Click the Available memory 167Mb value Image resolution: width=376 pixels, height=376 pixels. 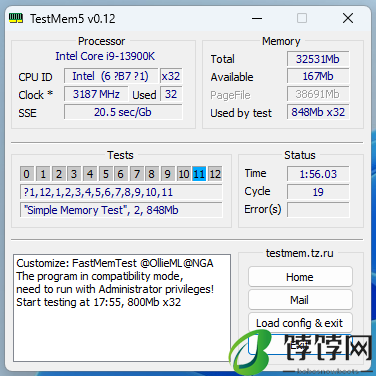[x=318, y=76]
